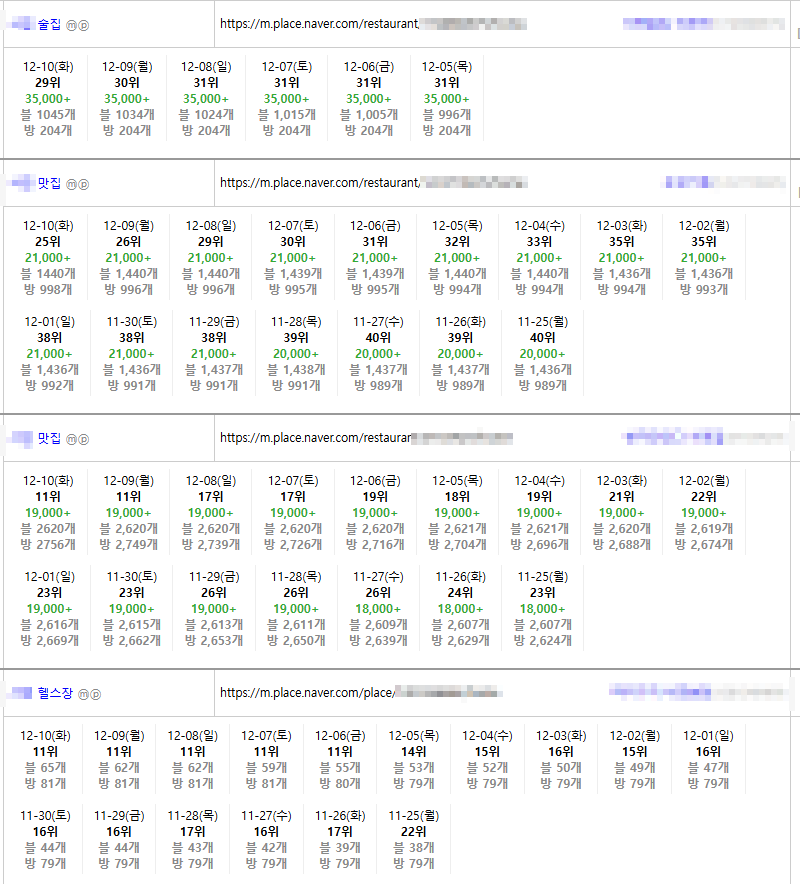This screenshot has height=884, width=800.
Task: Open the 술집 keyword link
Action: coord(48,23)
